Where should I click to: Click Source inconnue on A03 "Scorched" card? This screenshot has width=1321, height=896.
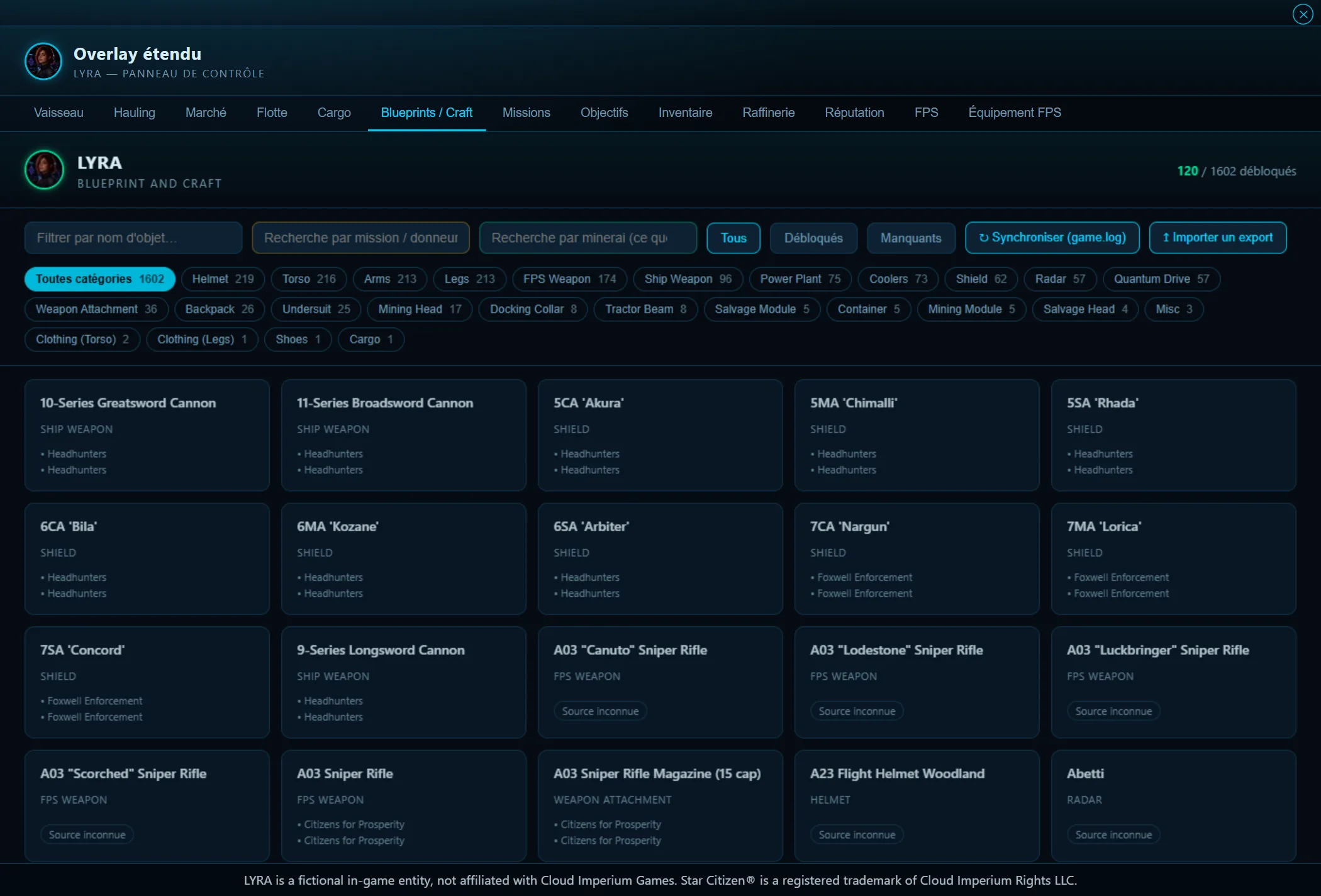(x=87, y=835)
